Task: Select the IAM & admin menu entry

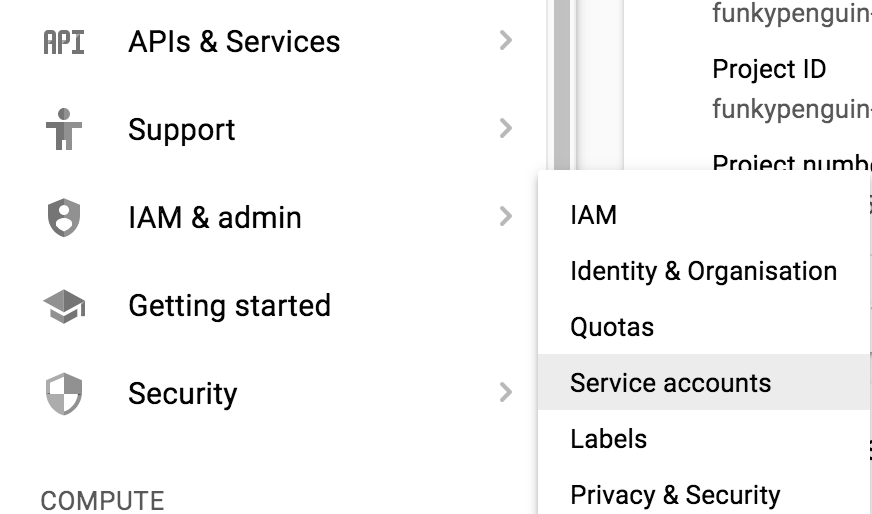Action: pos(215,218)
